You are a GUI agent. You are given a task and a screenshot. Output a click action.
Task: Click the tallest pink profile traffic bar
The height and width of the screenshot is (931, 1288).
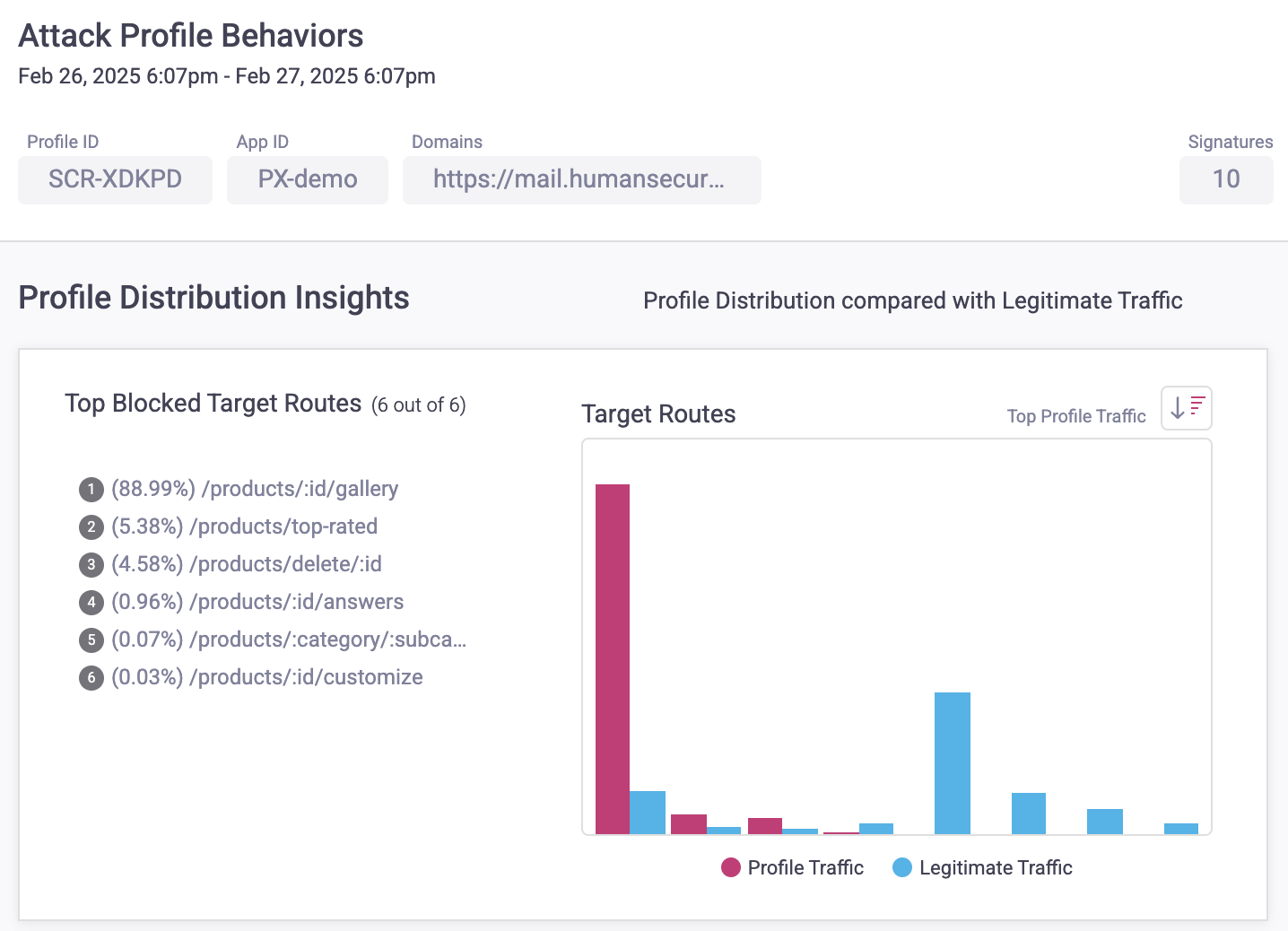click(613, 659)
